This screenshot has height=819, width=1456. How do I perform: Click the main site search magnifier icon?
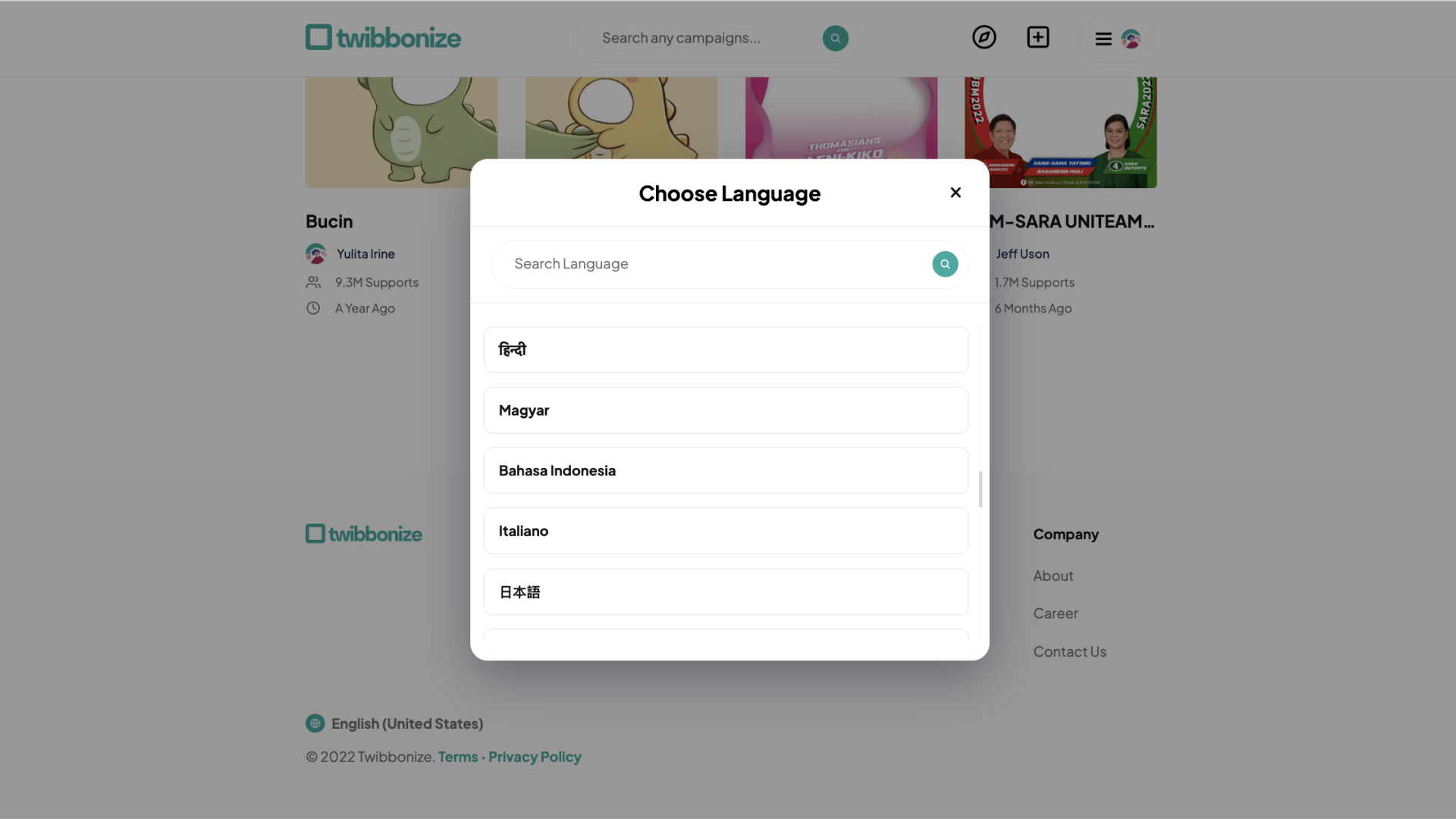[836, 38]
